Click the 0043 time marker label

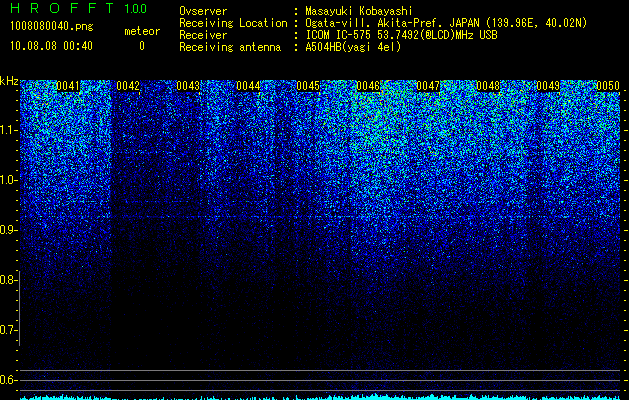(x=188, y=86)
